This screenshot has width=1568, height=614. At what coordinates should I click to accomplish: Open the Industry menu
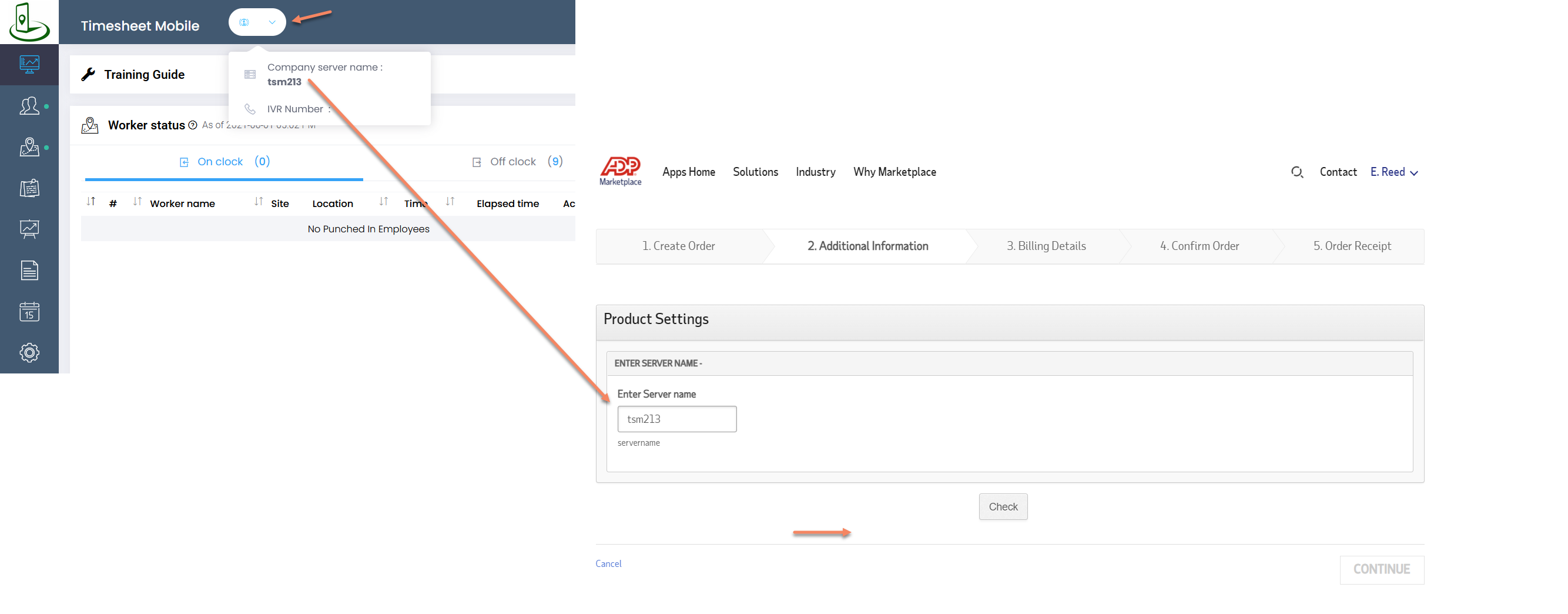(x=816, y=172)
